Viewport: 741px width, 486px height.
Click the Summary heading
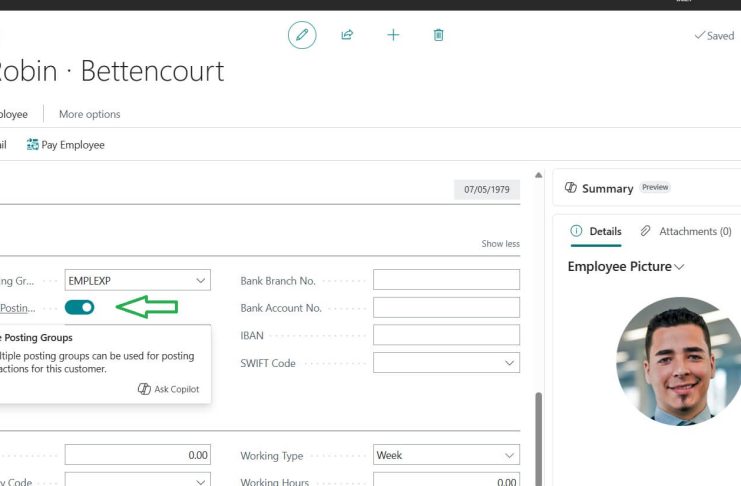click(x=607, y=189)
